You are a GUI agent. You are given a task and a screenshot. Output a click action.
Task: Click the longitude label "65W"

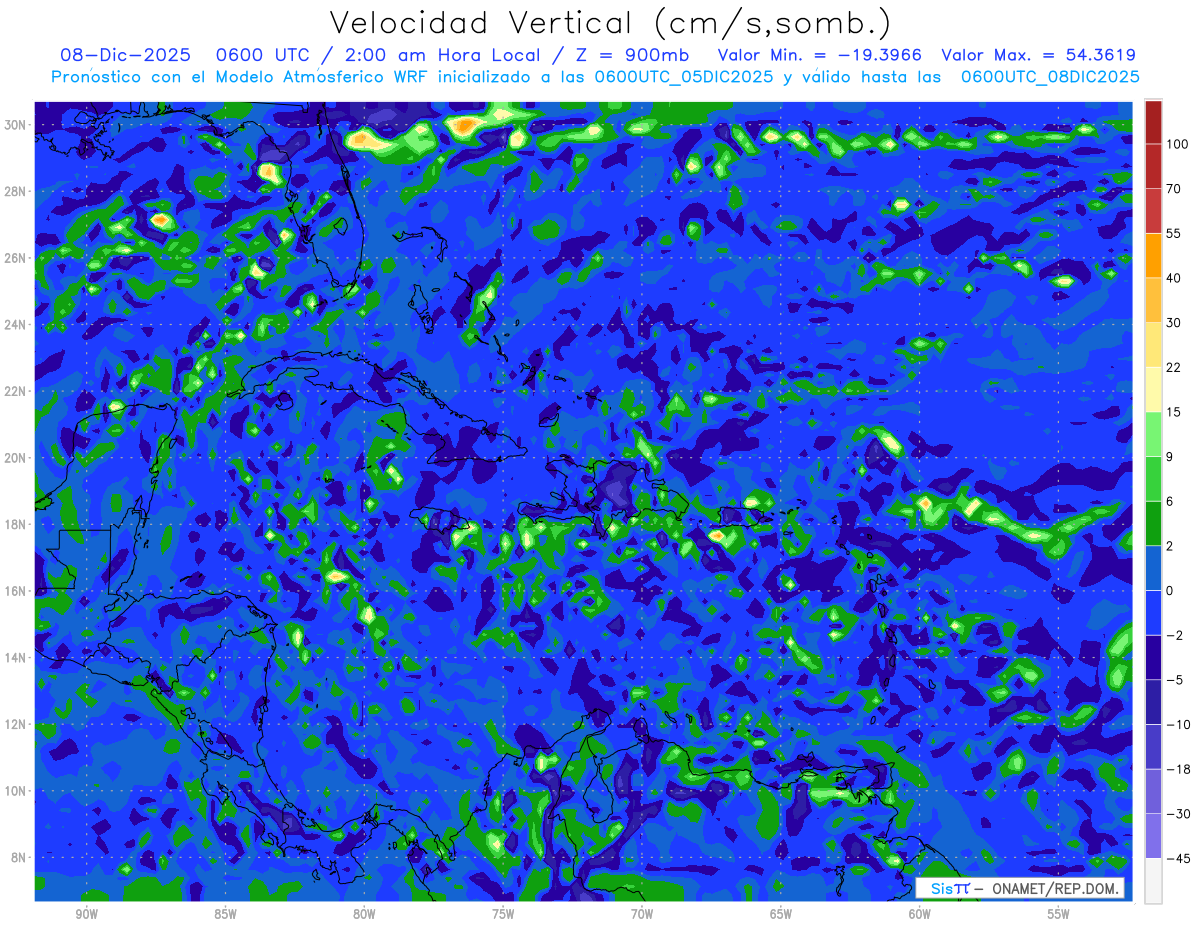tap(781, 914)
